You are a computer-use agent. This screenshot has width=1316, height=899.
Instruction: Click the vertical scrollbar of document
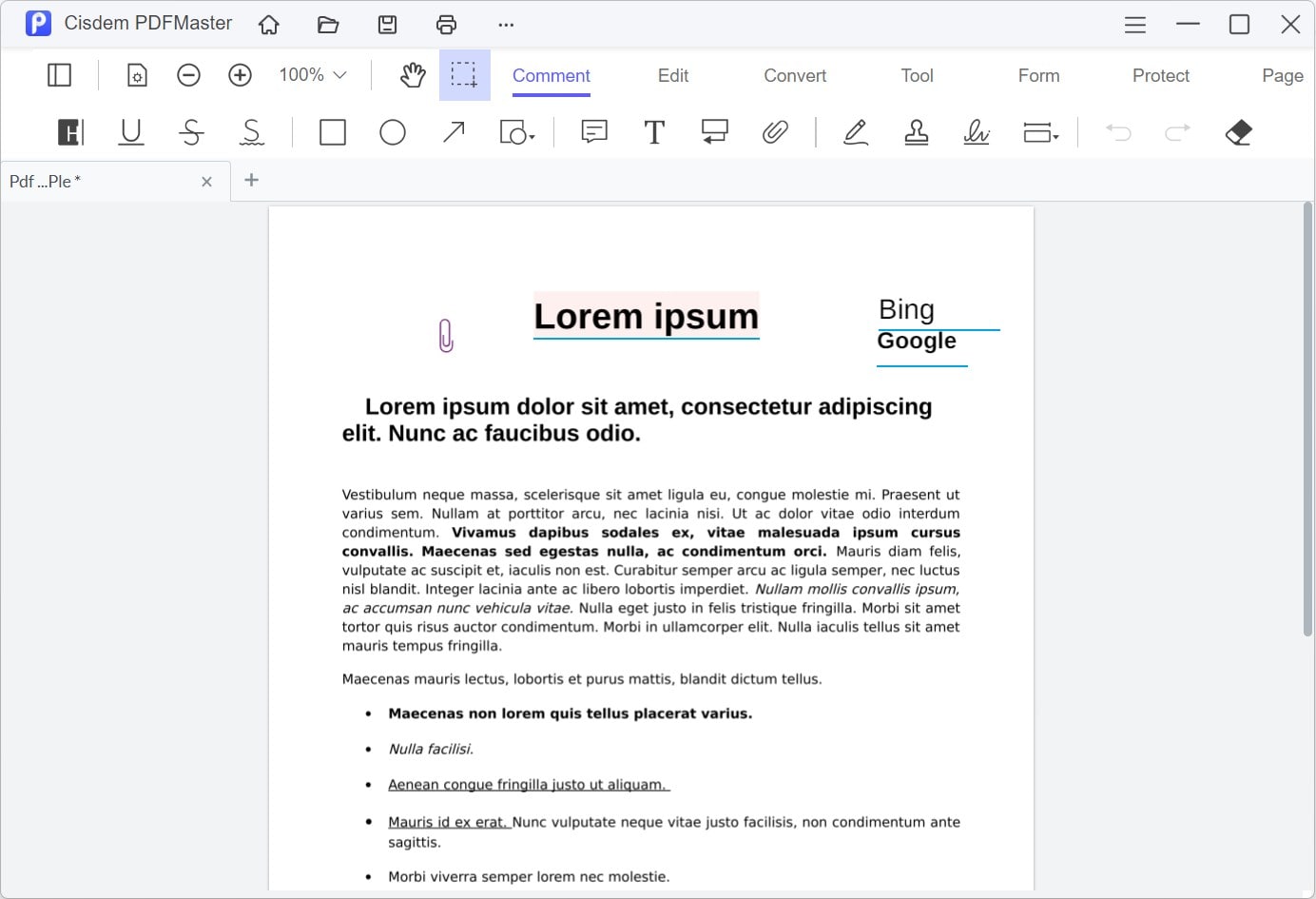coord(1307,419)
